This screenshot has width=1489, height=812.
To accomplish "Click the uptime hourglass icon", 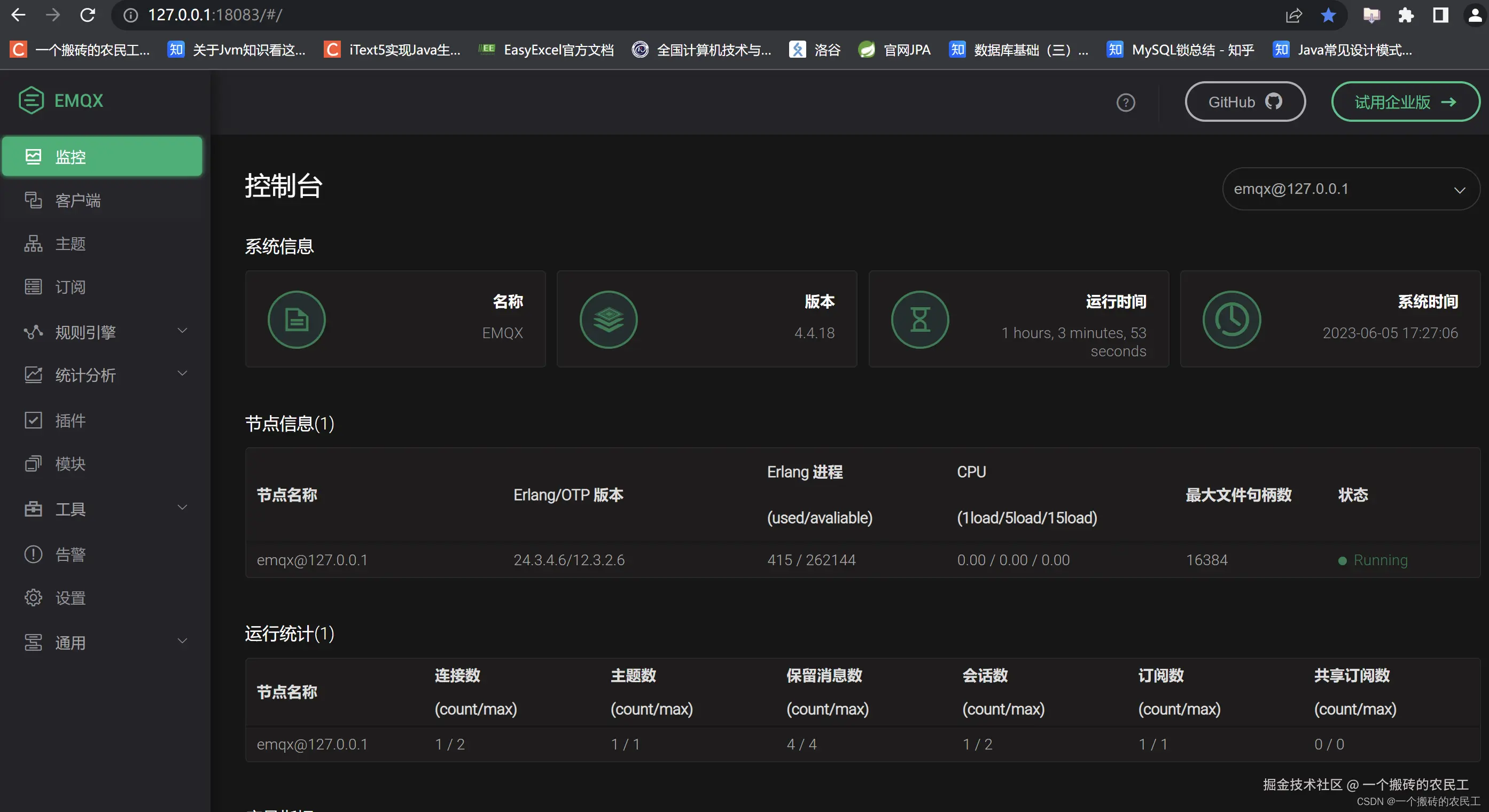I will point(919,319).
